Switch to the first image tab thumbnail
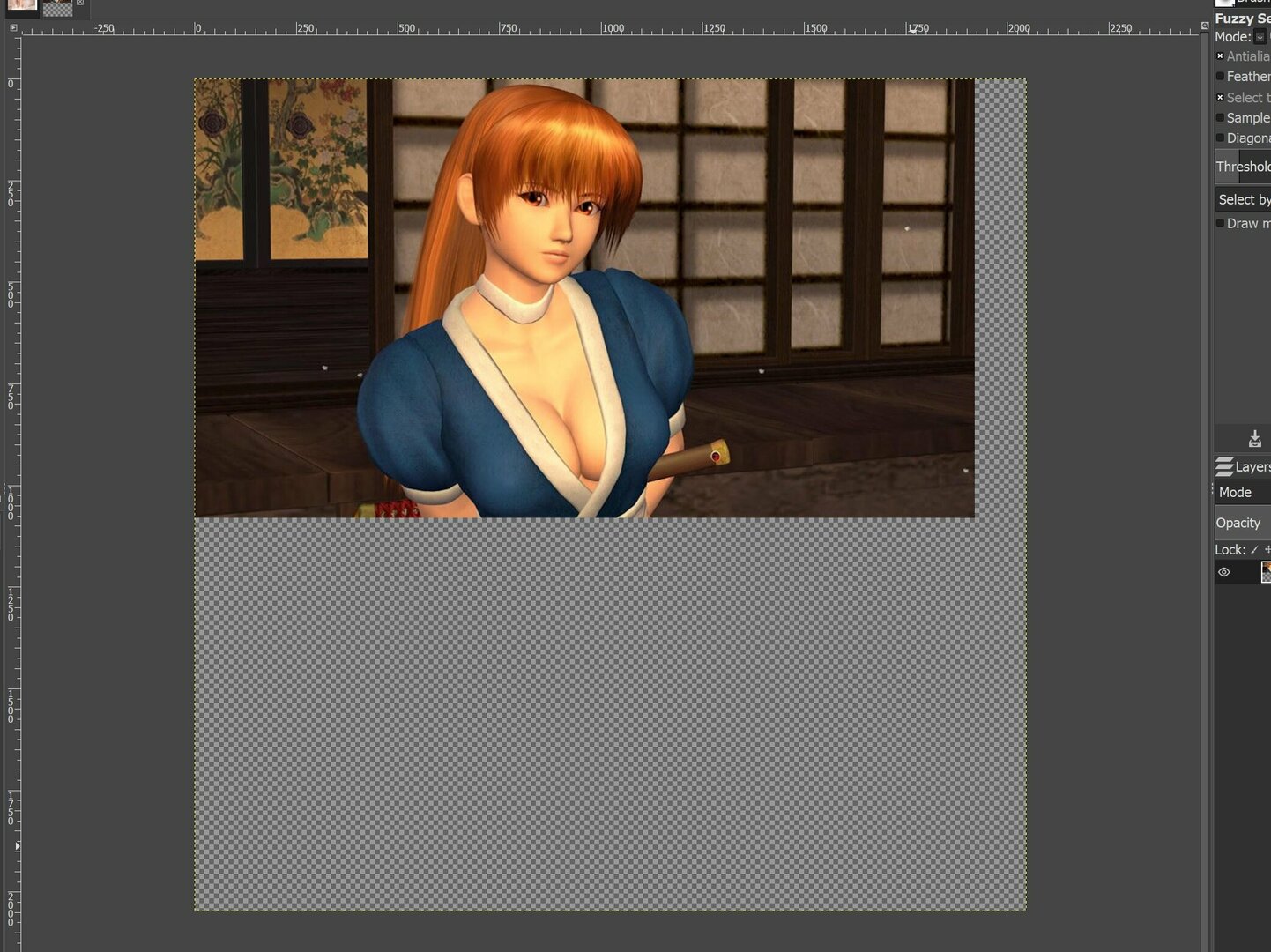Screen dimensions: 1271x952 [22, 5]
